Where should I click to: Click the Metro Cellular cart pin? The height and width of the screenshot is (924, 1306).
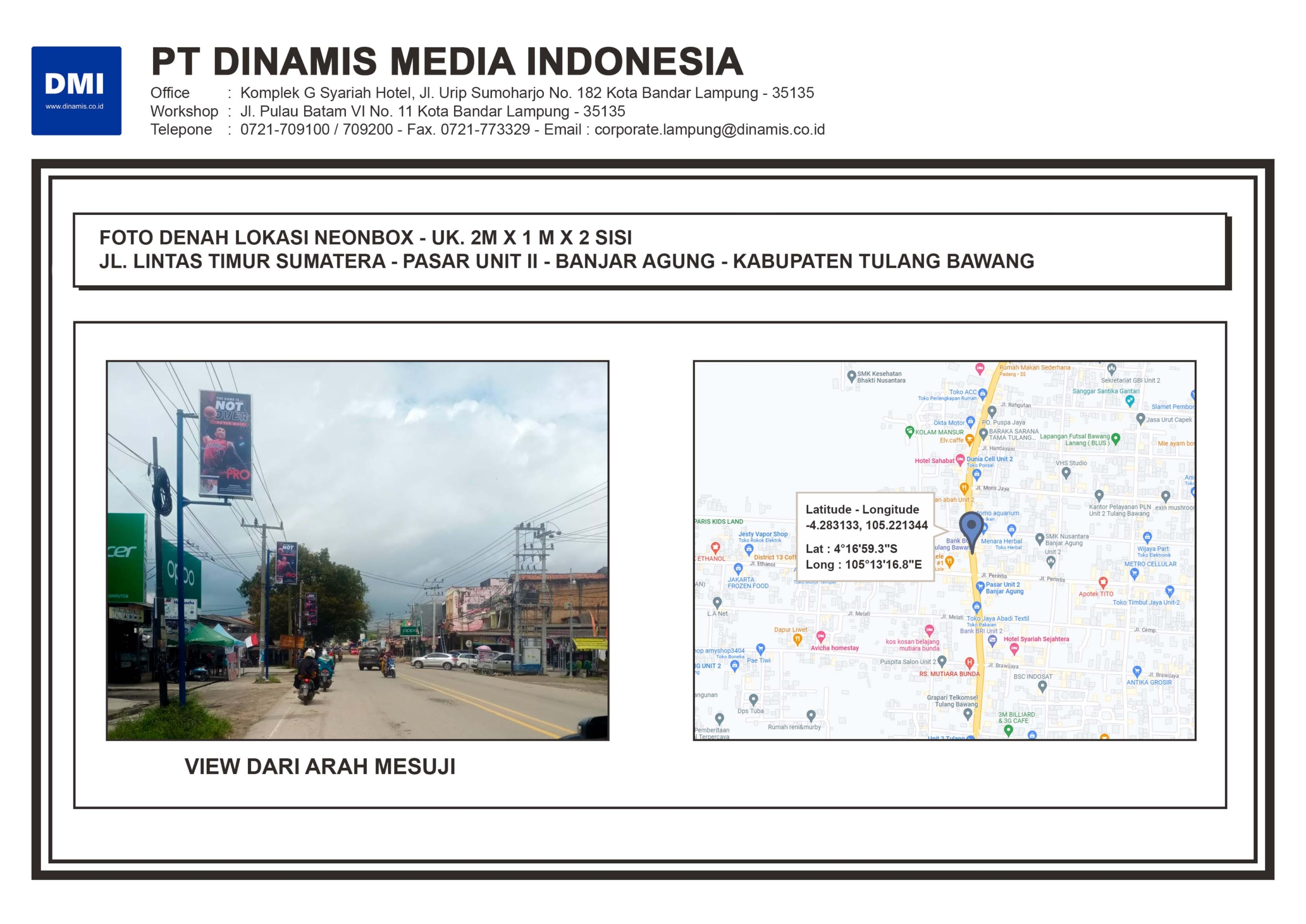tap(1134, 573)
